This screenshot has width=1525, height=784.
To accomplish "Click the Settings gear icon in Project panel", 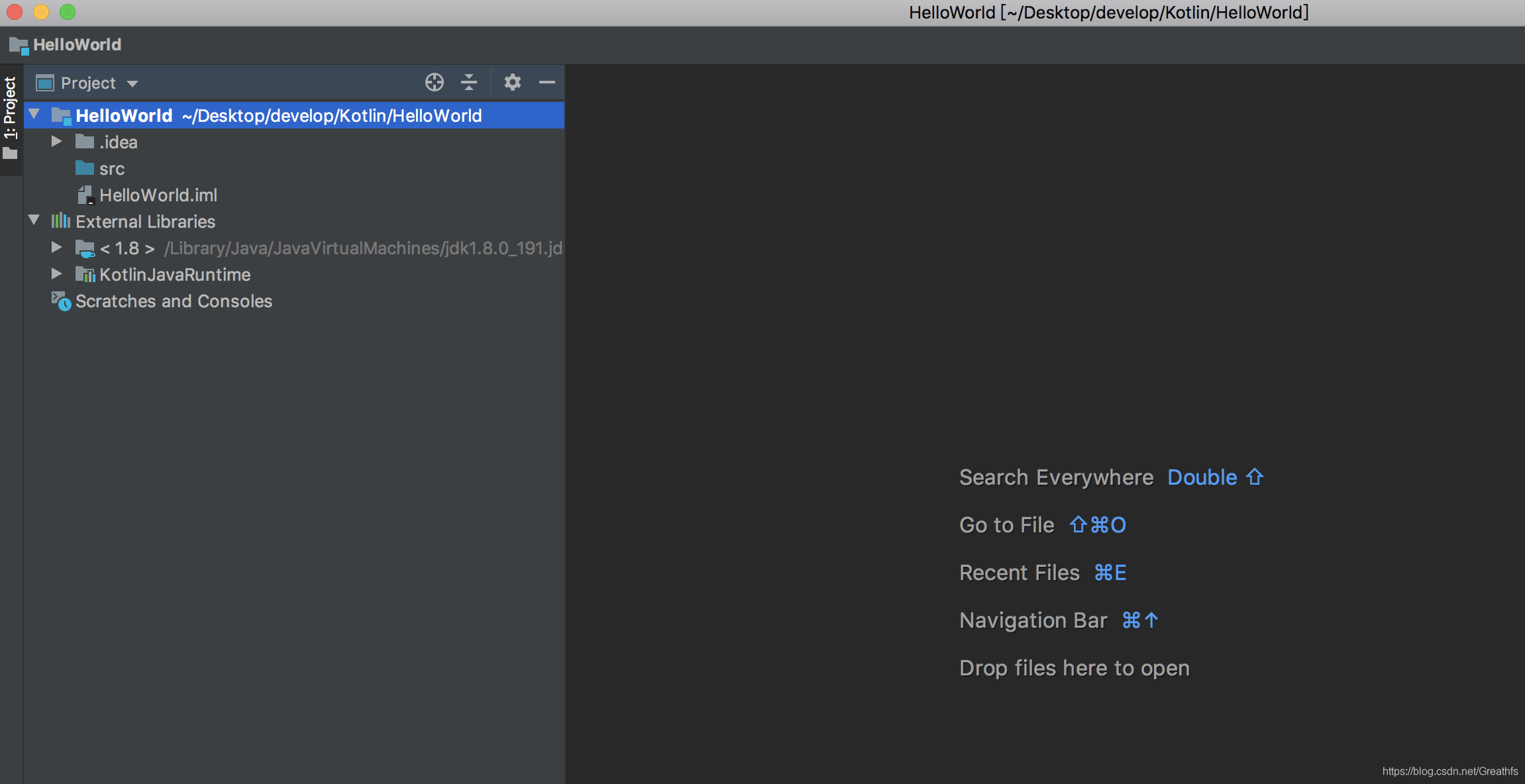I will (511, 82).
